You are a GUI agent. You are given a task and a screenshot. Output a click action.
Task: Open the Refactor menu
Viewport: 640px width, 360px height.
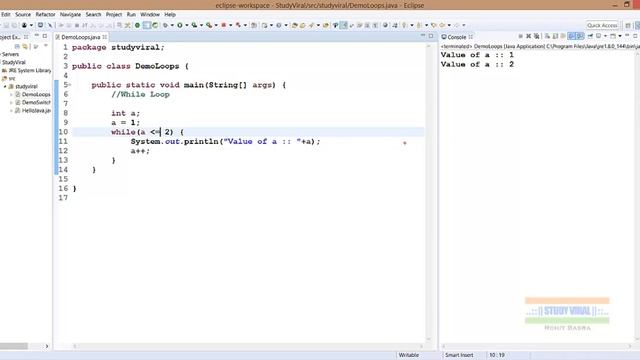(x=45, y=14)
